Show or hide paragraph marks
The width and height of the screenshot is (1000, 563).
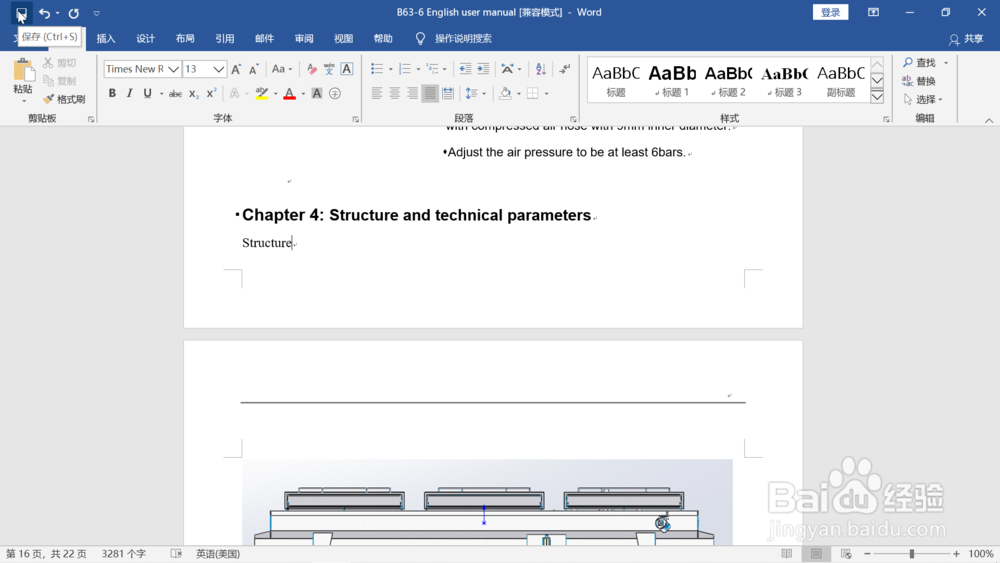coord(564,69)
